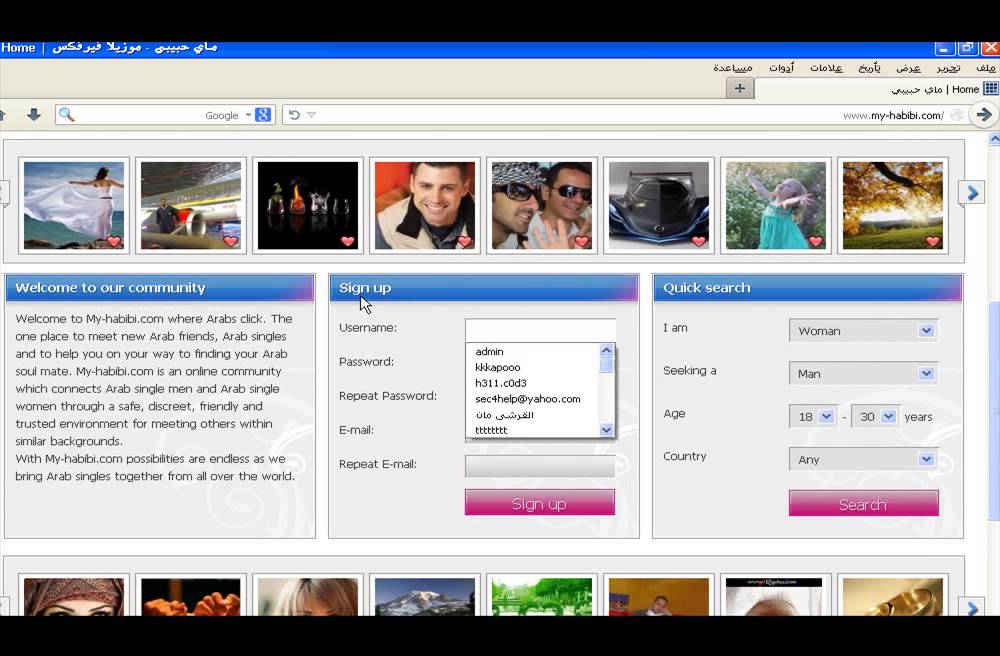1000x656 pixels.
Task: Open the Country Any dropdown
Action: (x=864, y=459)
